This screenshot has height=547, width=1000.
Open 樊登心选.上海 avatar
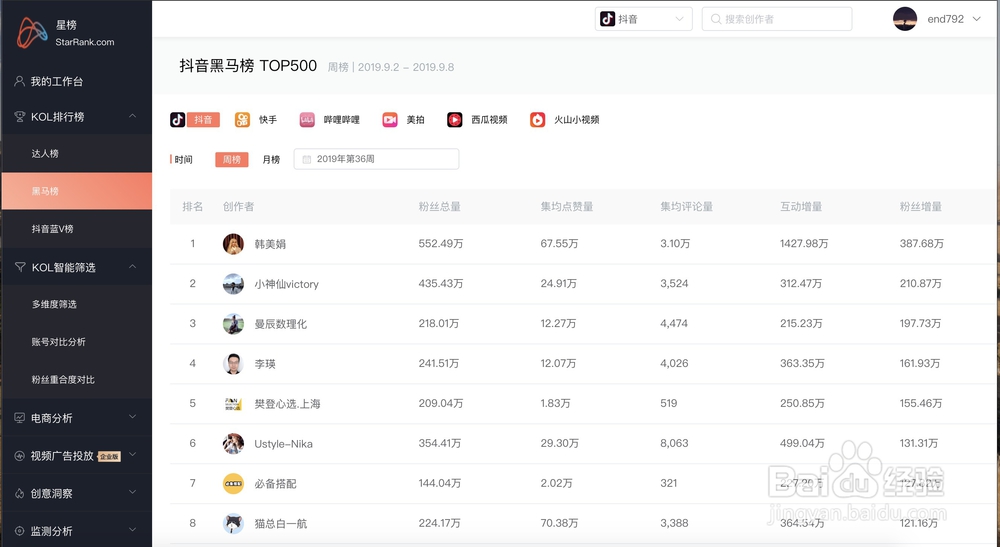pyautogui.click(x=233, y=404)
